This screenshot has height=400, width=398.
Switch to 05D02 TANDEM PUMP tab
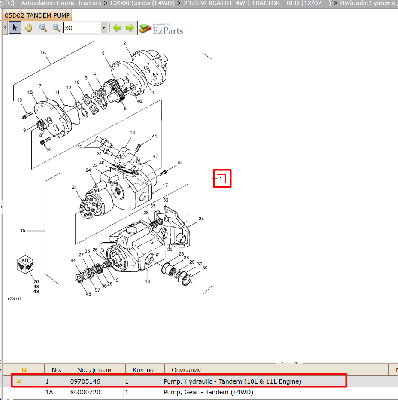[x=37, y=15]
